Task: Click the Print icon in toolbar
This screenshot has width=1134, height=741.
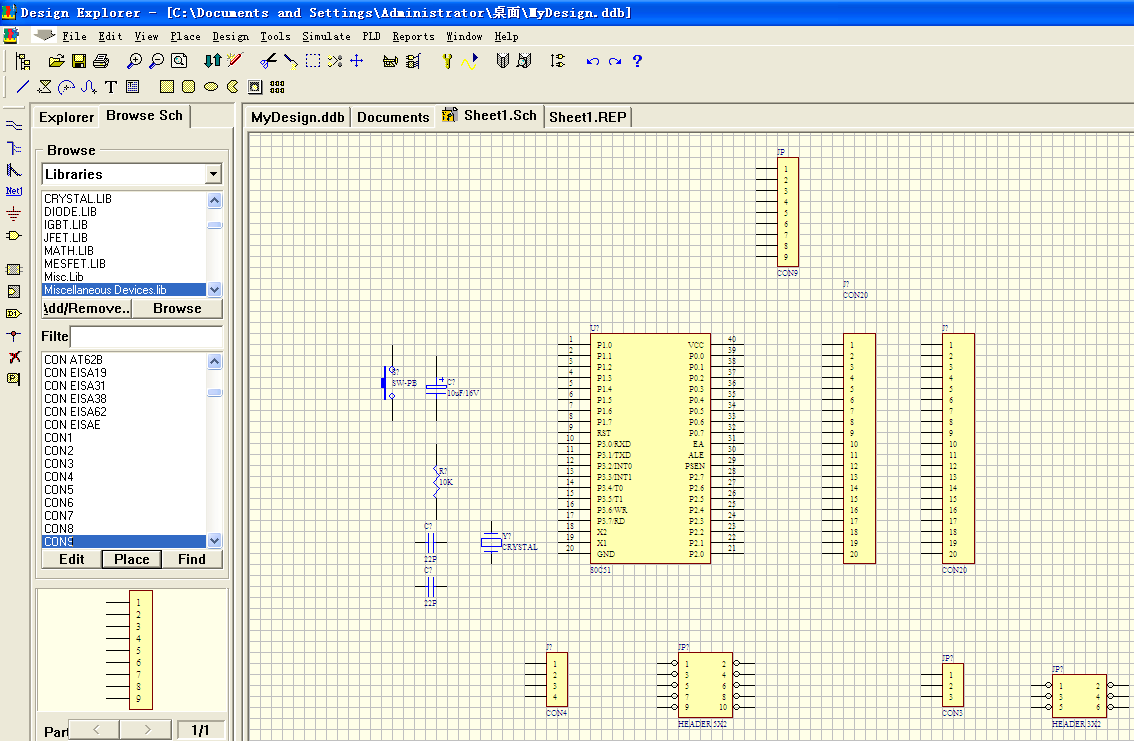Action: (100, 61)
